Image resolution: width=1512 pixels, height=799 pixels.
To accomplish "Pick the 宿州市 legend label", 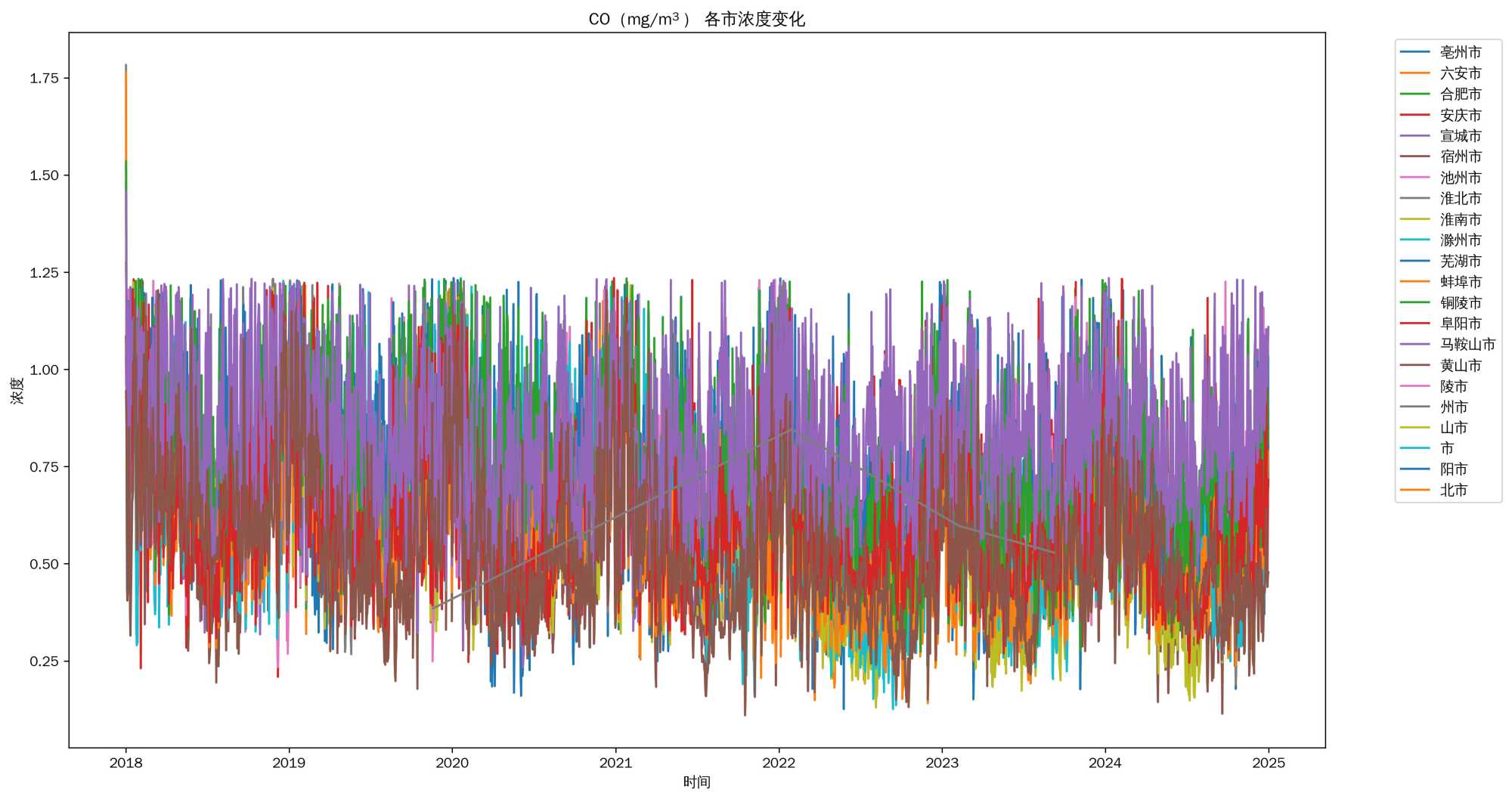I will coord(1460,156).
